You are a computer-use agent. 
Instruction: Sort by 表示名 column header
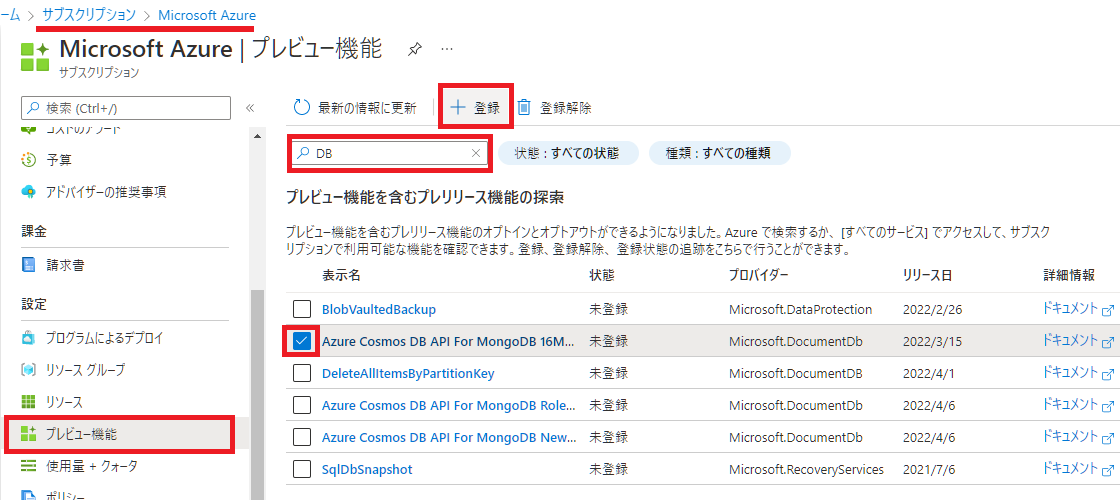click(341, 276)
